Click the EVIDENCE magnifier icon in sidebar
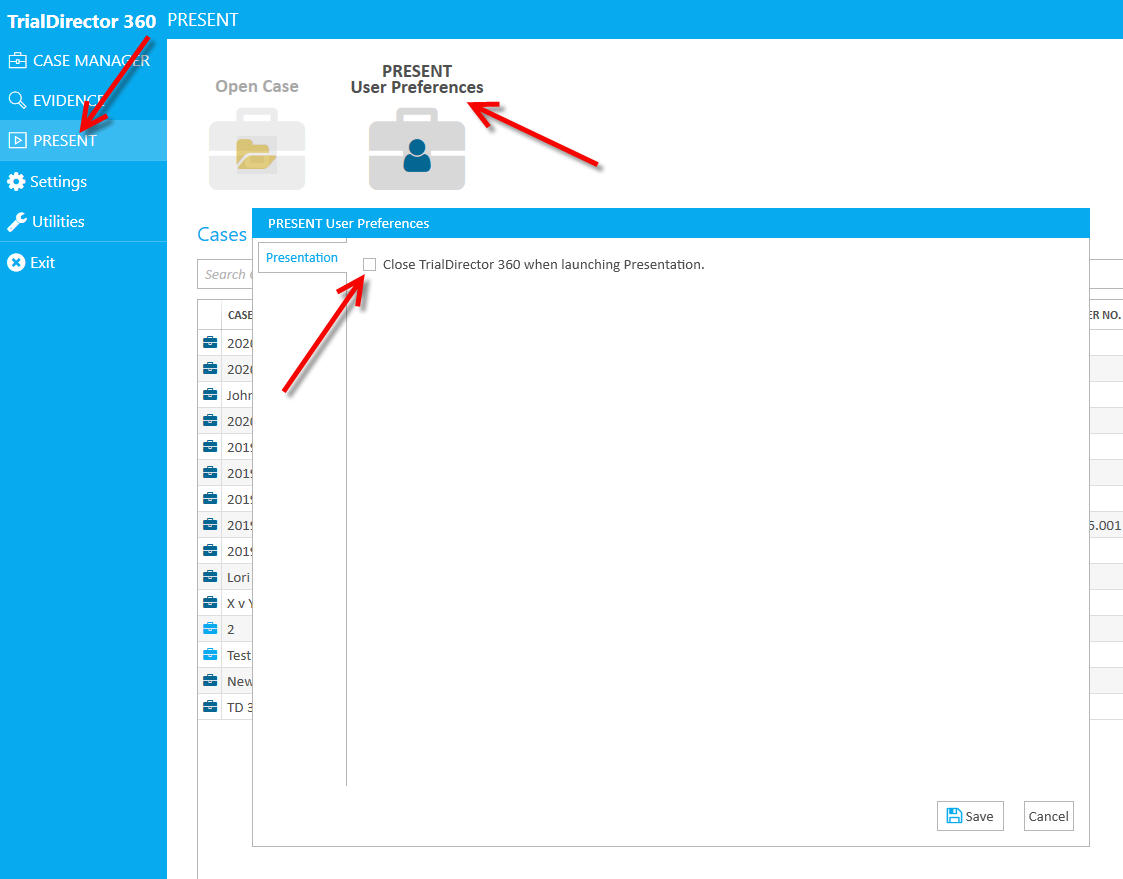Viewport: 1123px width, 879px height. (17, 100)
